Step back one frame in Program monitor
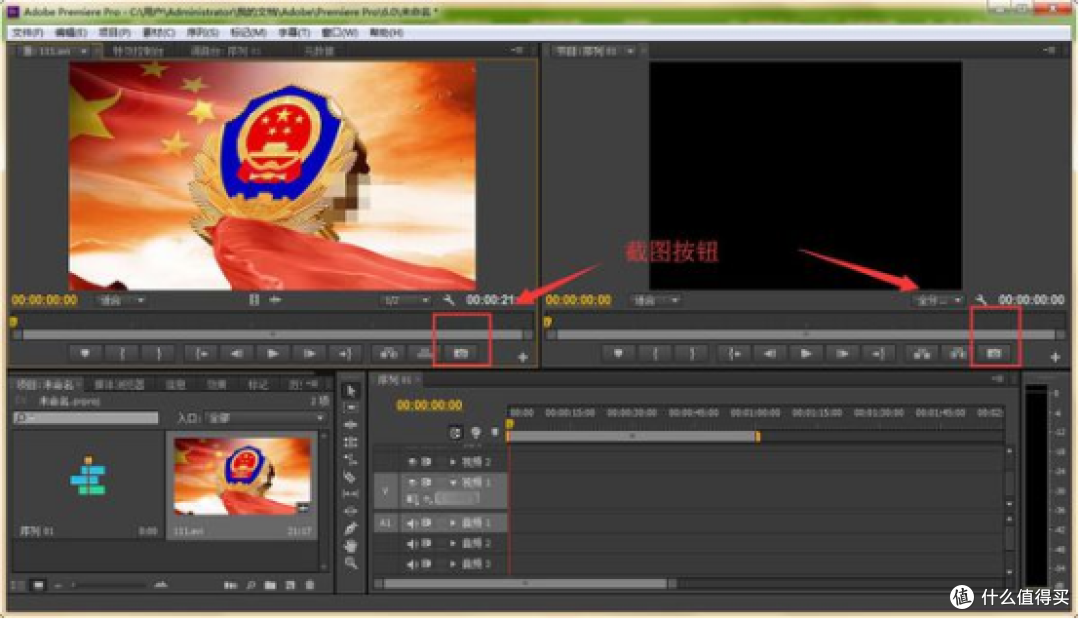This screenshot has width=1080, height=620. (x=769, y=353)
